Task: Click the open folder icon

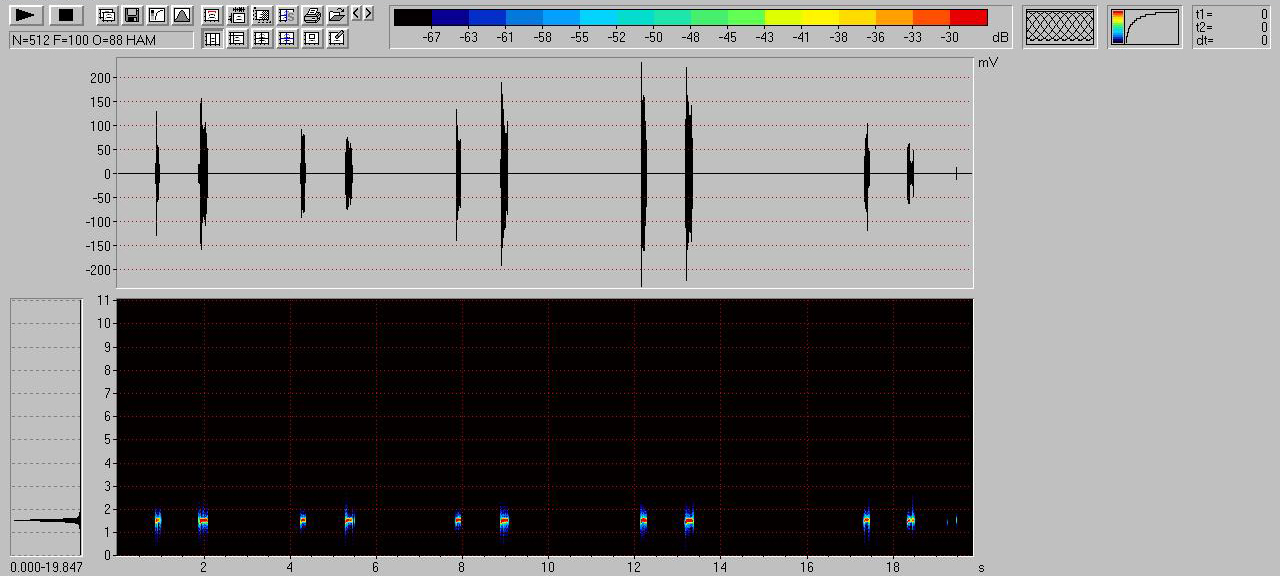Action: click(x=337, y=15)
